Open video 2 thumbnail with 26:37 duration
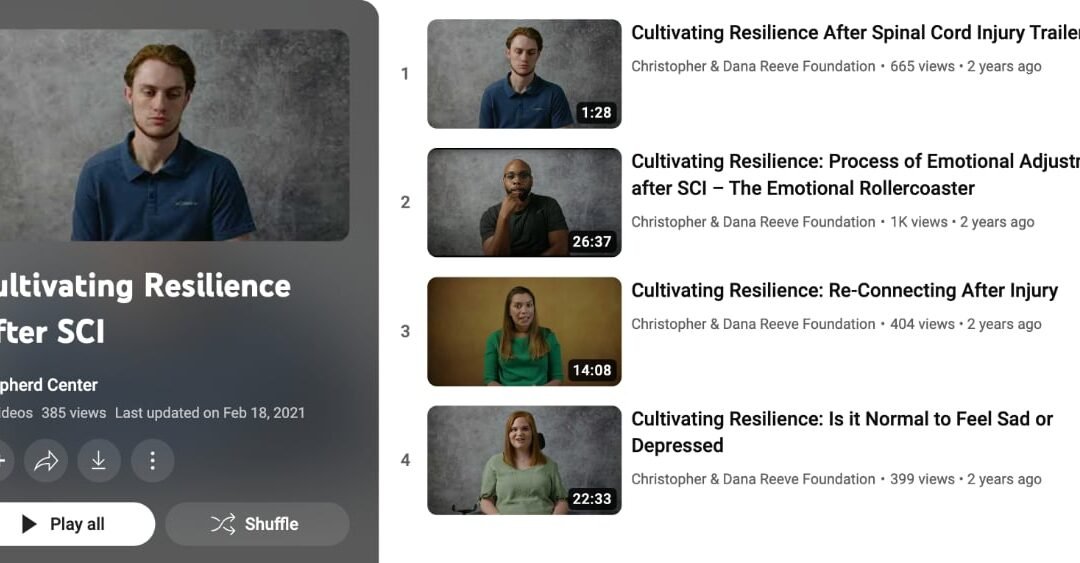The image size is (1080, 563). click(x=524, y=203)
